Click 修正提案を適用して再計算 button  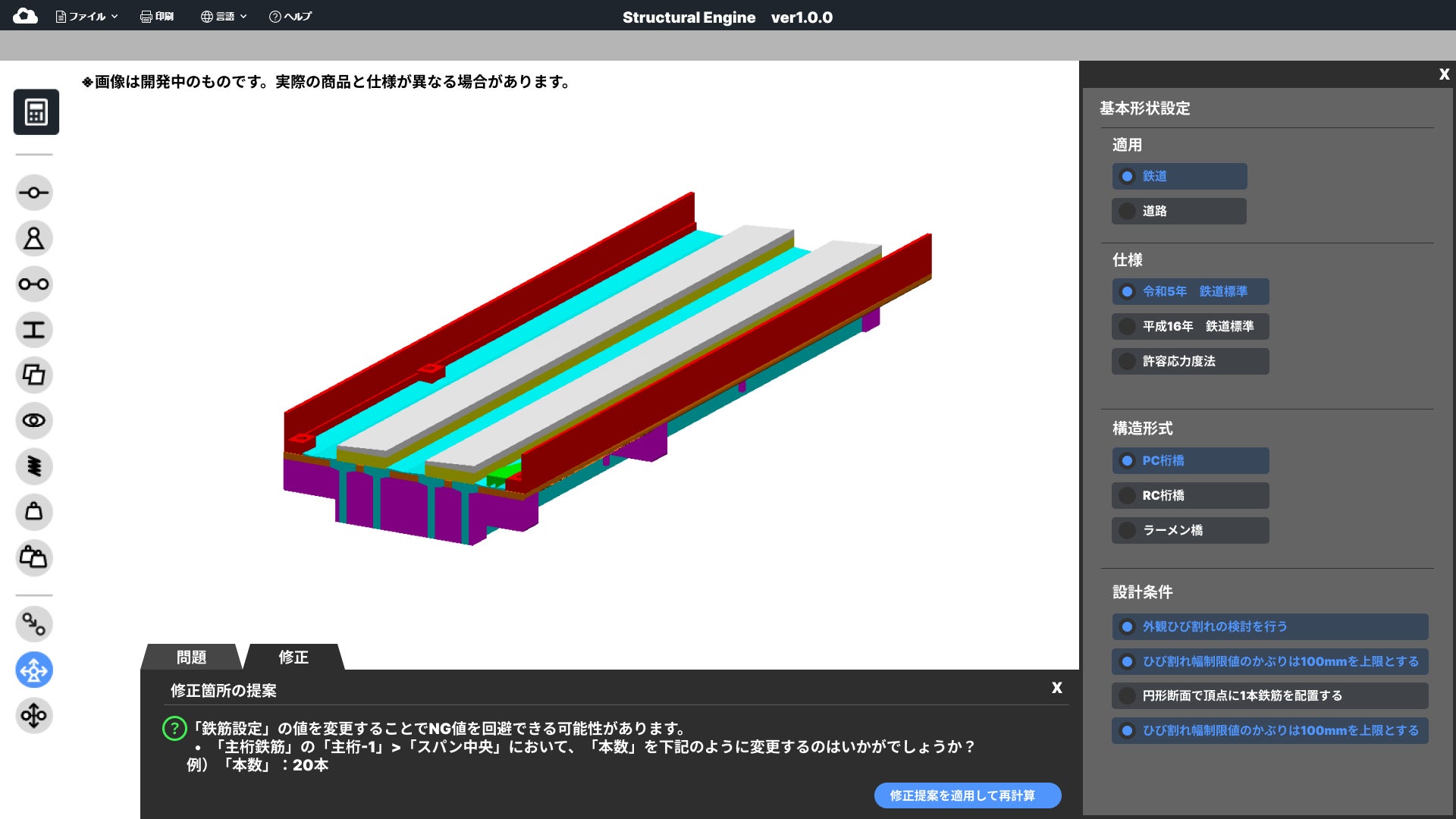(967, 795)
